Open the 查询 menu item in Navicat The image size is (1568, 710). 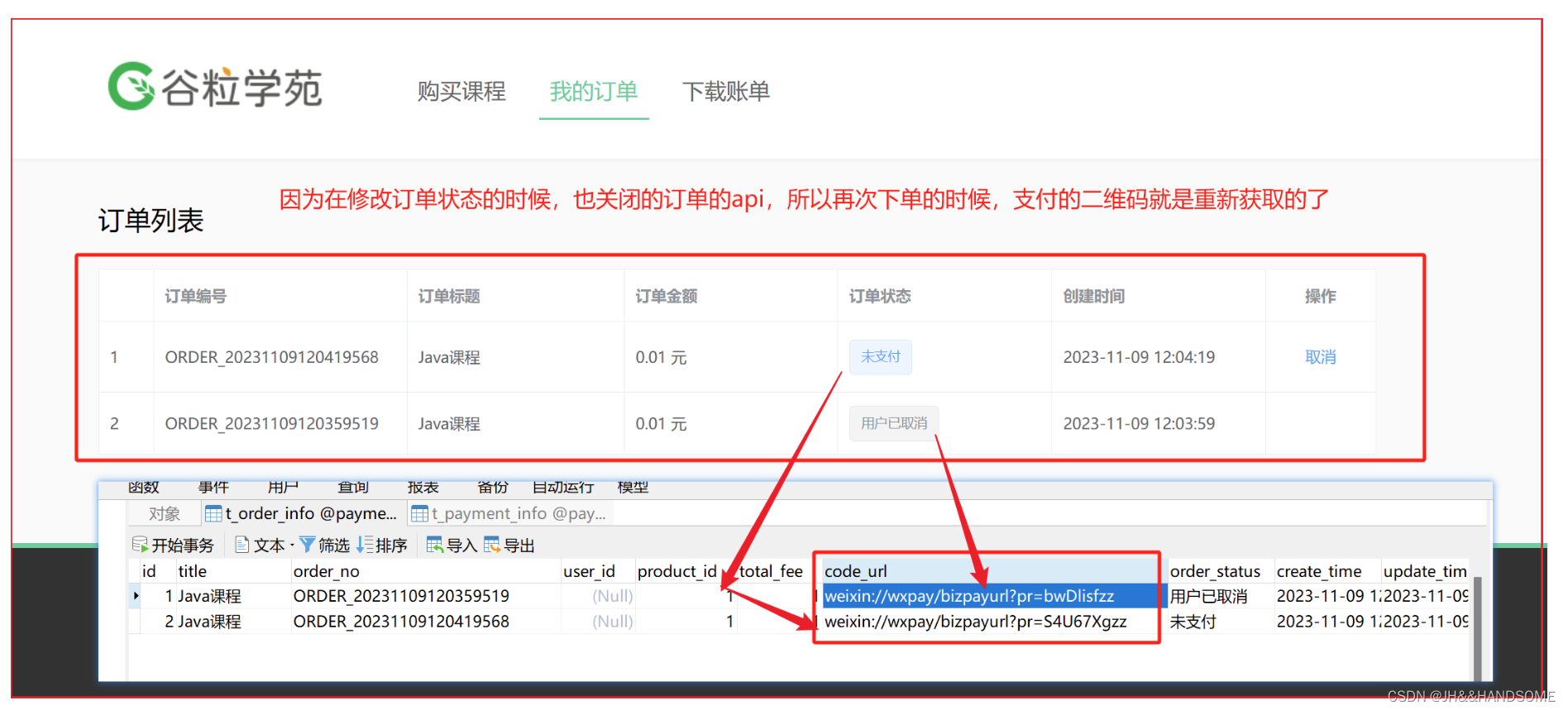tap(354, 487)
